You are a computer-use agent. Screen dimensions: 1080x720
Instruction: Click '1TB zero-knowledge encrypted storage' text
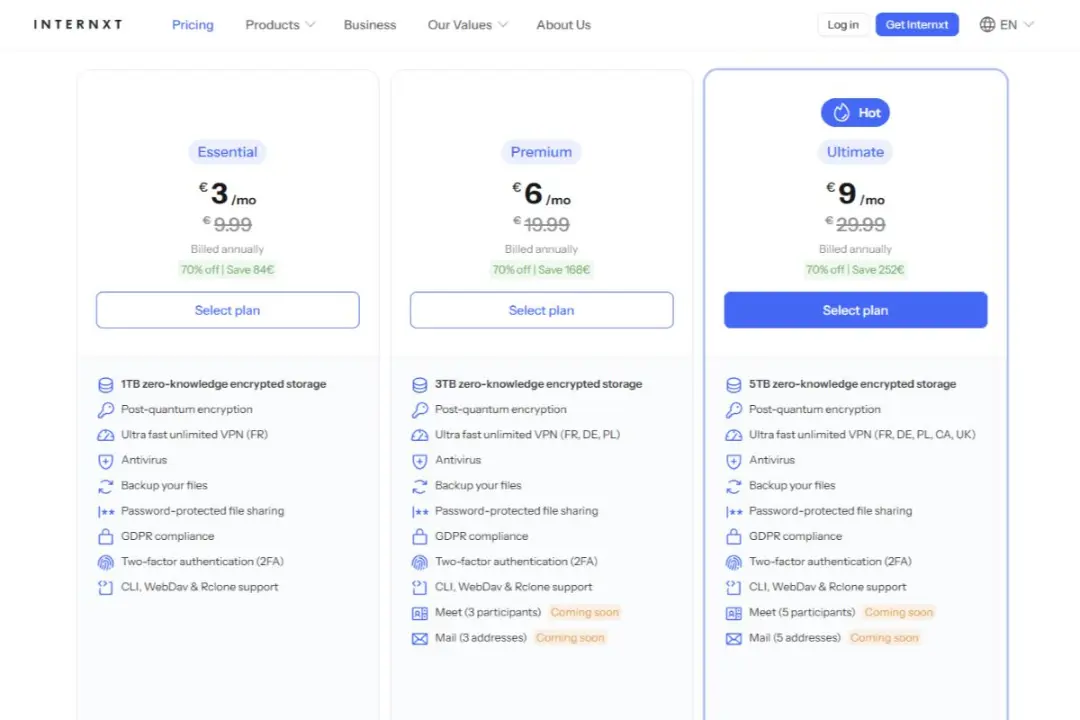(224, 384)
